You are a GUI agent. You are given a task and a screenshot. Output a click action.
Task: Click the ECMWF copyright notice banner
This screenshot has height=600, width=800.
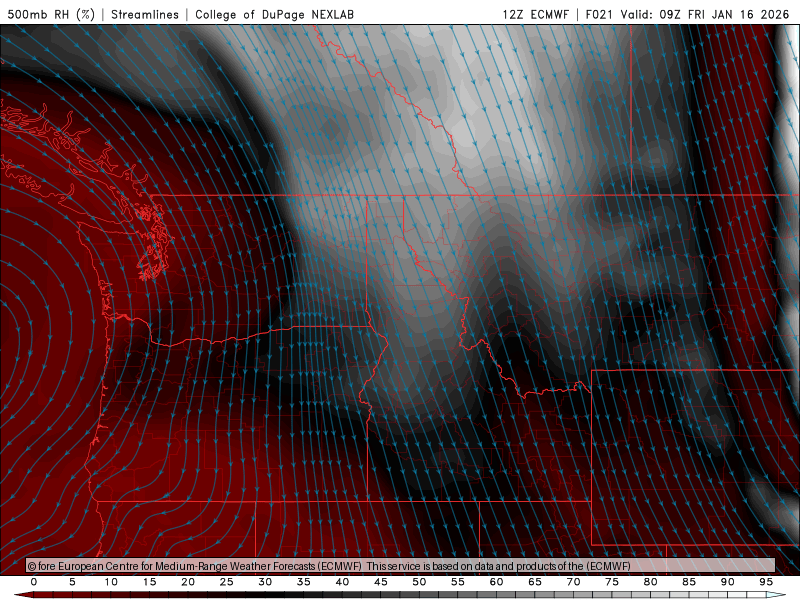tap(401, 565)
